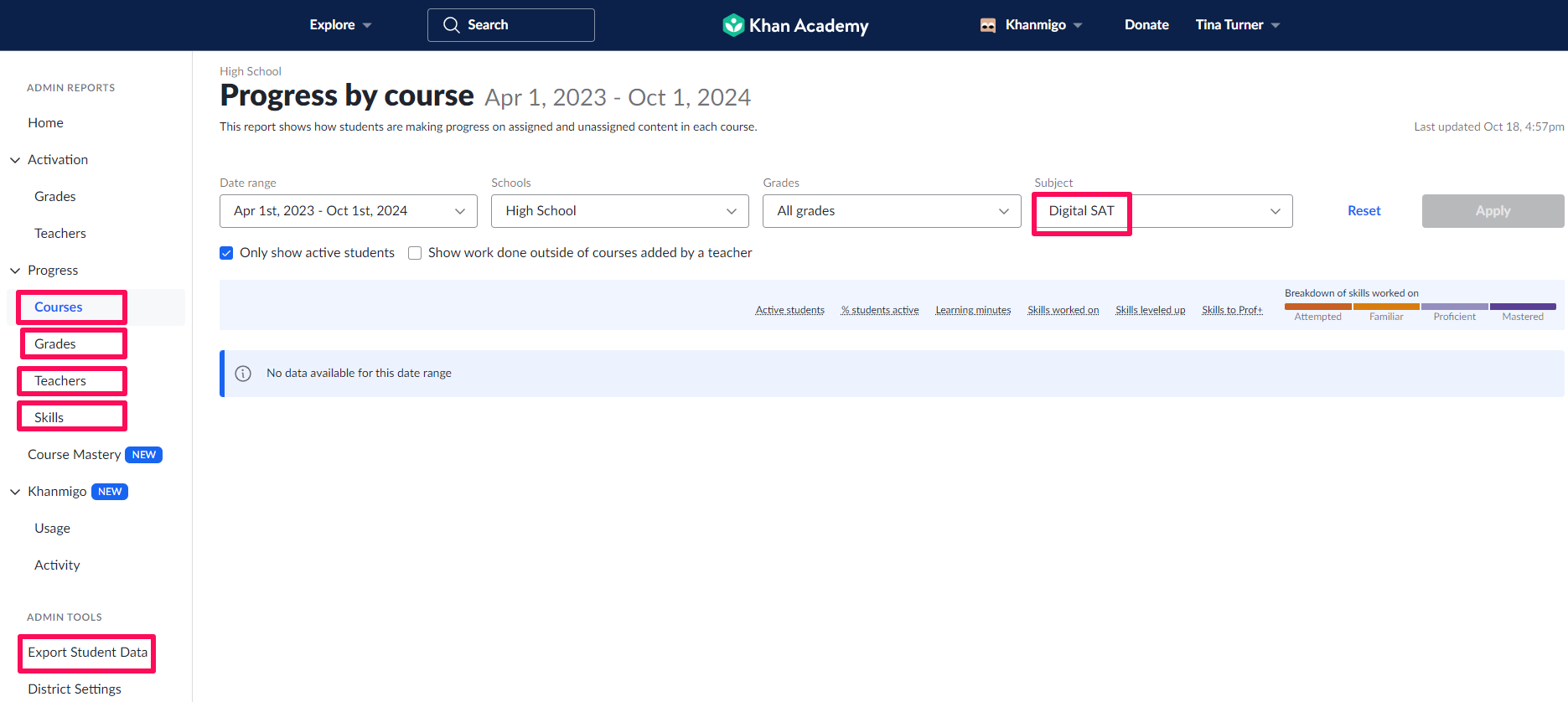Open Teachers under Progress
Image resolution: width=1568 pixels, height=702 pixels.
(x=60, y=381)
